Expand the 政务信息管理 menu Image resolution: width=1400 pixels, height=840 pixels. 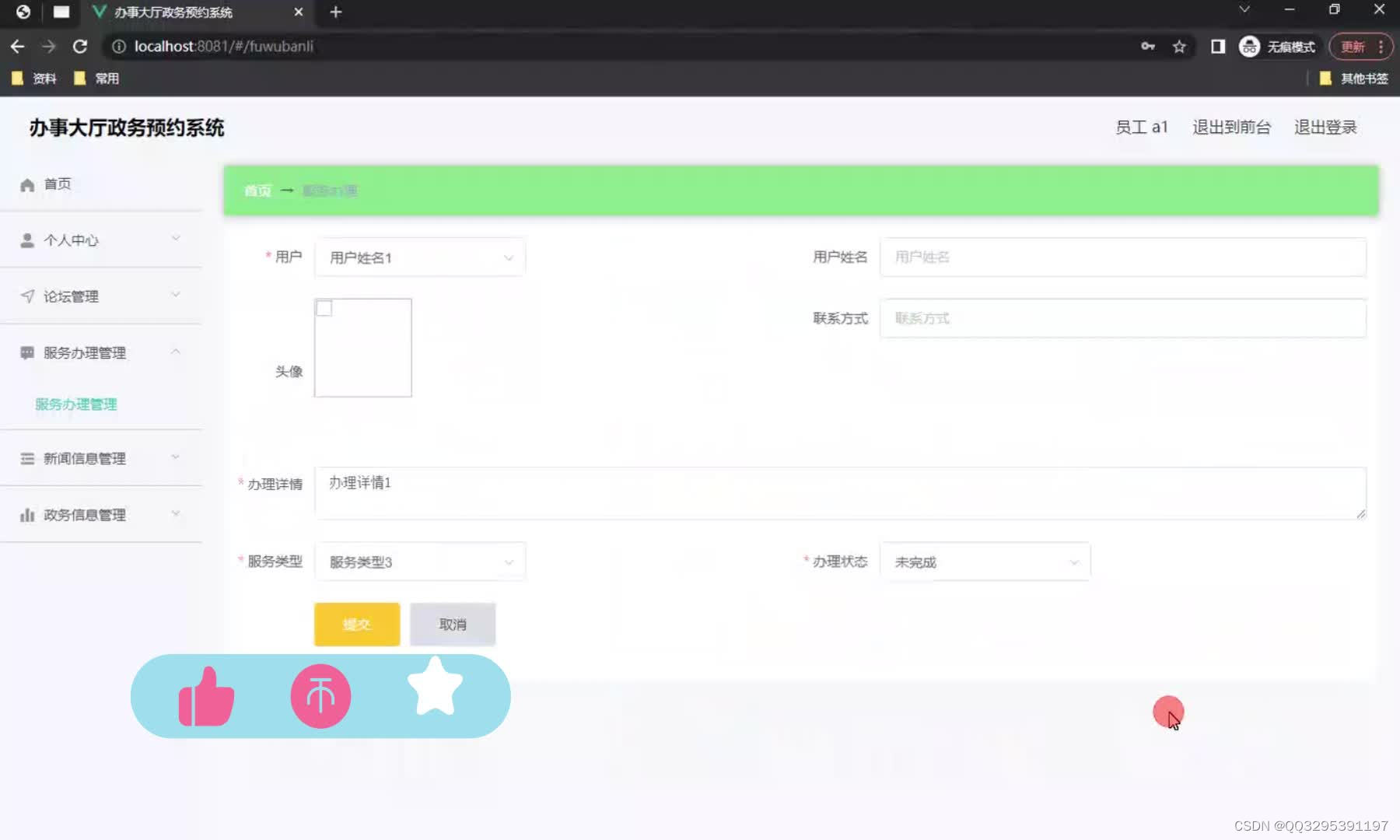(100, 515)
